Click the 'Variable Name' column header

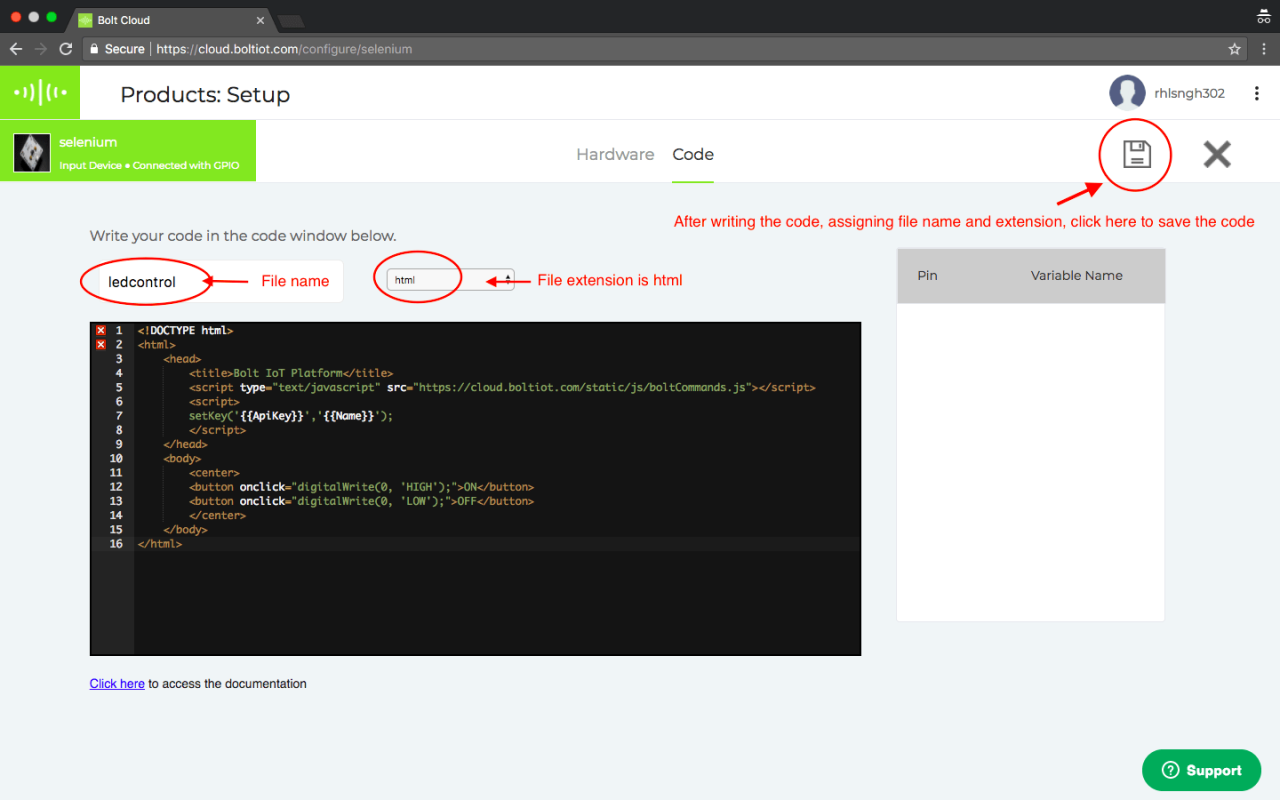pyautogui.click(x=1076, y=275)
